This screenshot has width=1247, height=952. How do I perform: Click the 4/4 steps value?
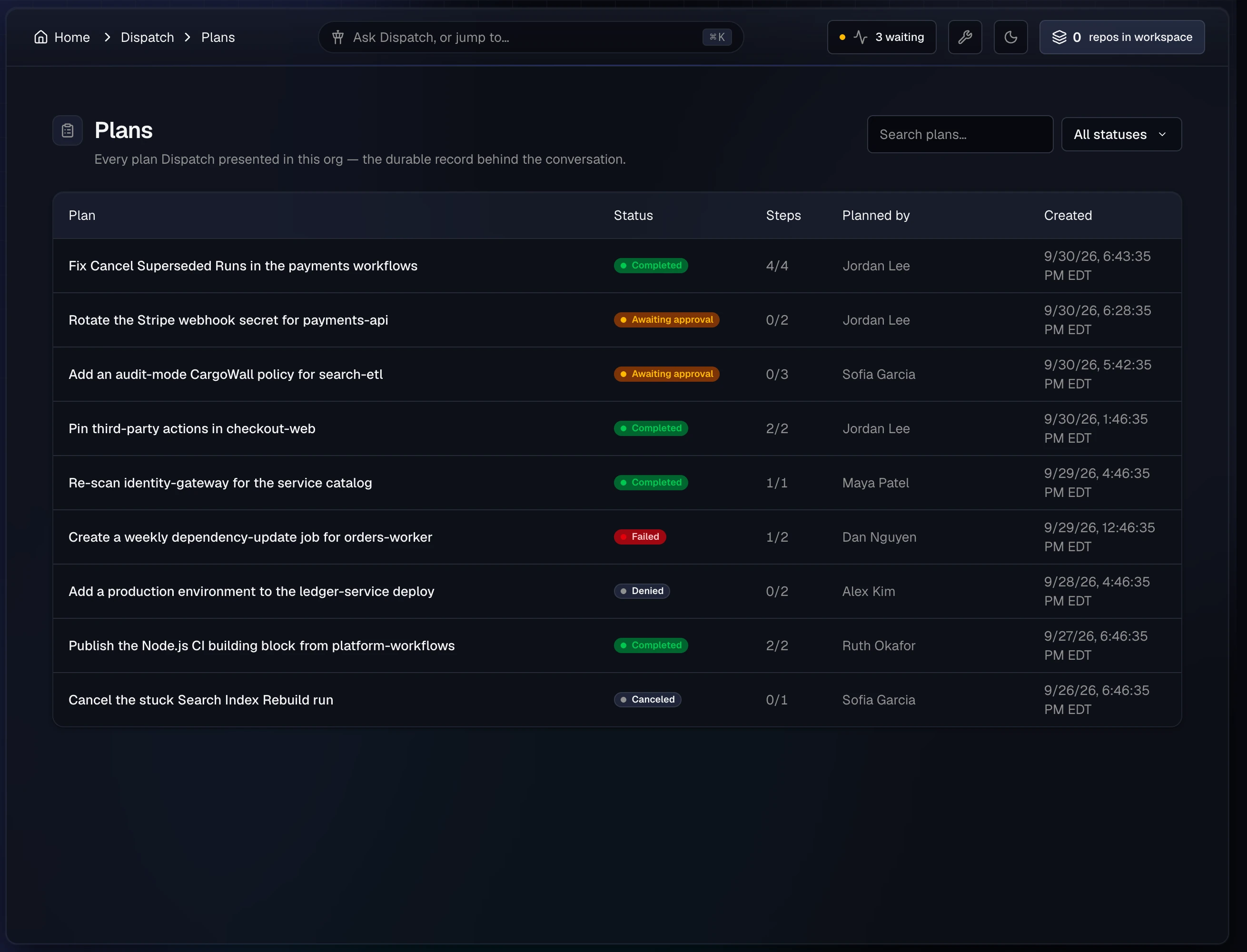click(x=777, y=266)
